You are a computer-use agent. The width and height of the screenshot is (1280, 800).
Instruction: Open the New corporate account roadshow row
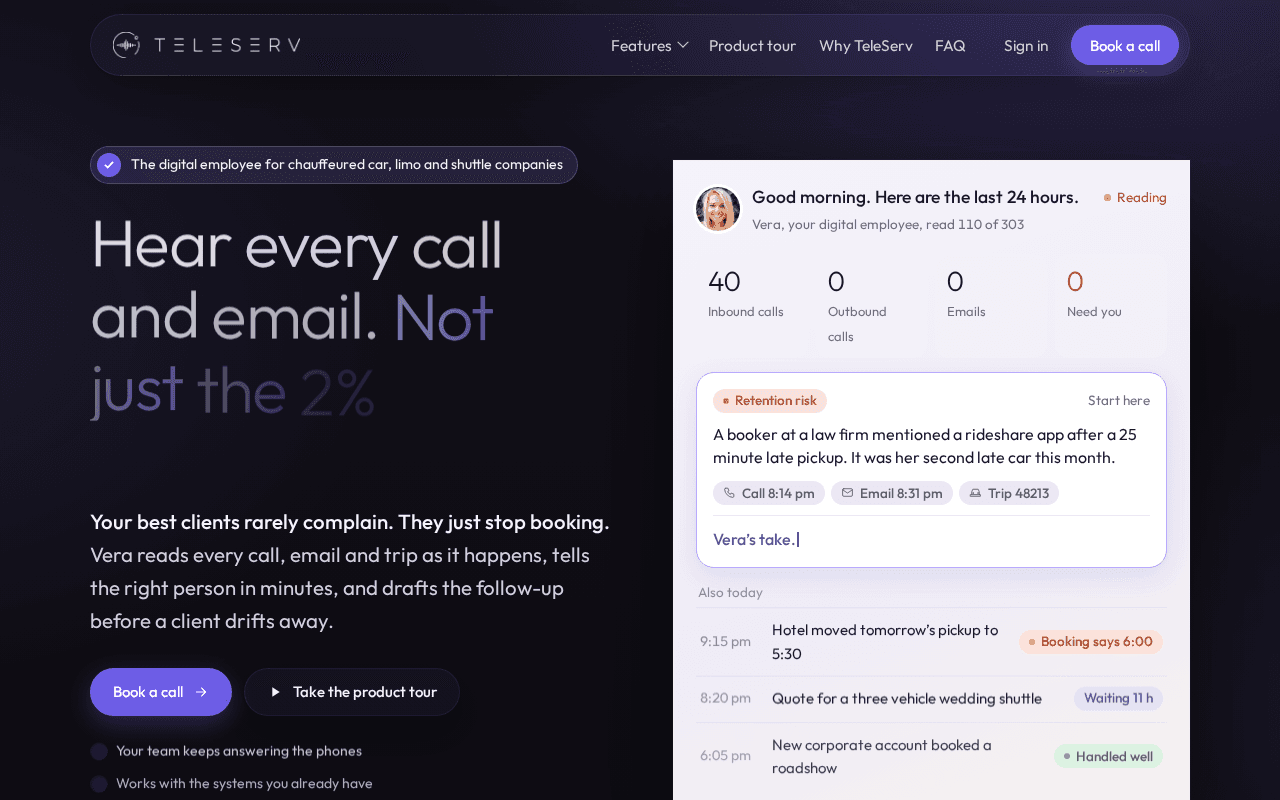(x=931, y=756)
